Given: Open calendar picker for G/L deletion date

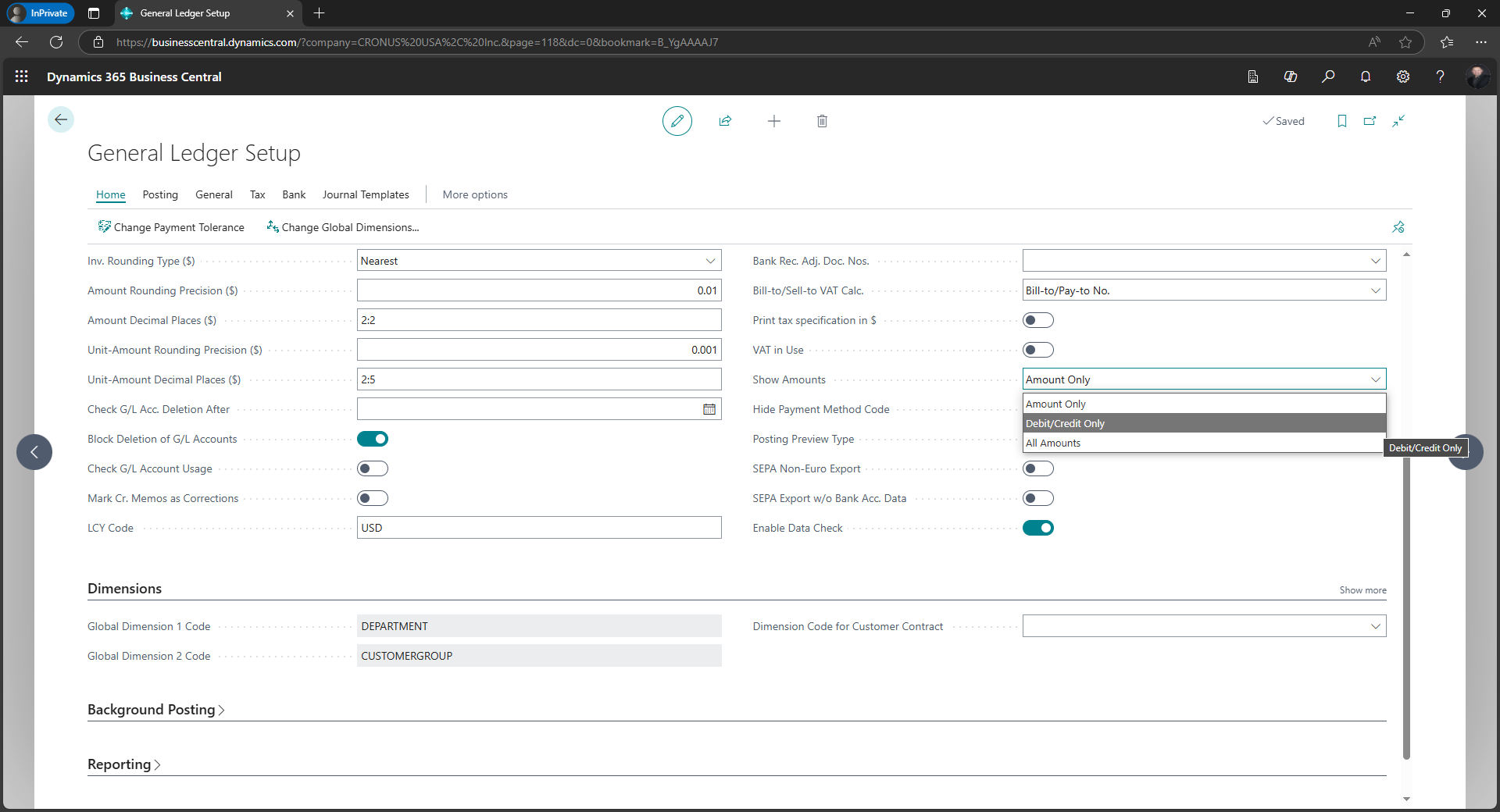Looking at the screenshot, I should pos(709,409).
